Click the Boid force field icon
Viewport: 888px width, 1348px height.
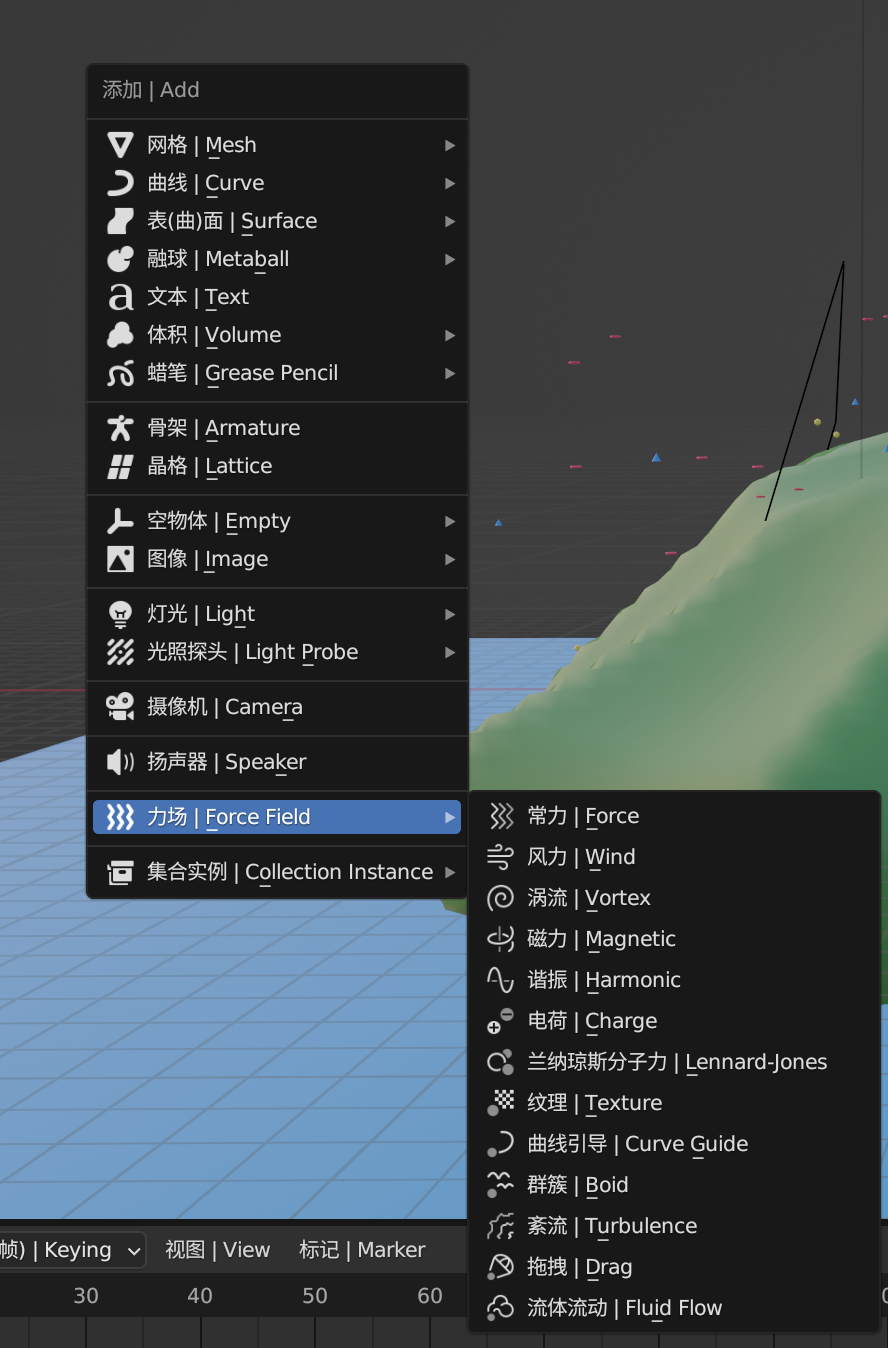[499, 1184]
